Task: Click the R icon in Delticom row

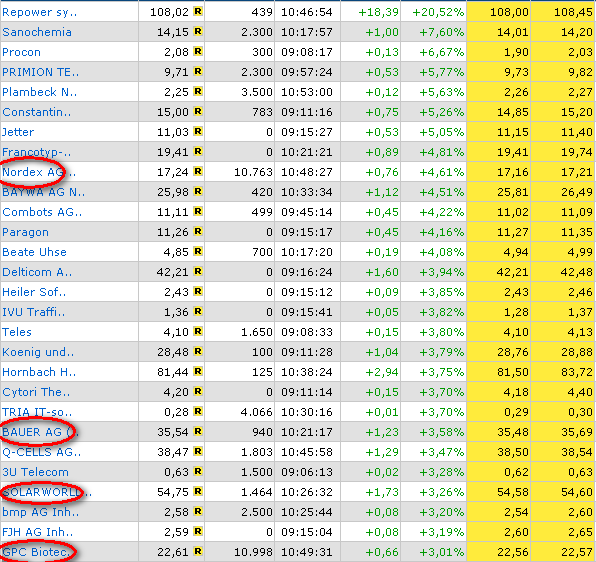Action: tap(198, 271)
